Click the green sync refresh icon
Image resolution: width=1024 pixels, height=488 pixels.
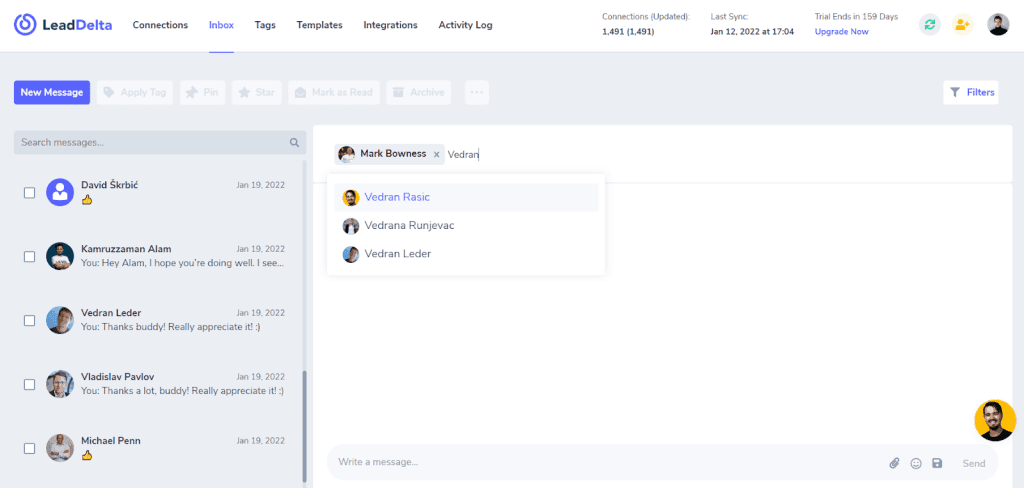click(929, 25)
